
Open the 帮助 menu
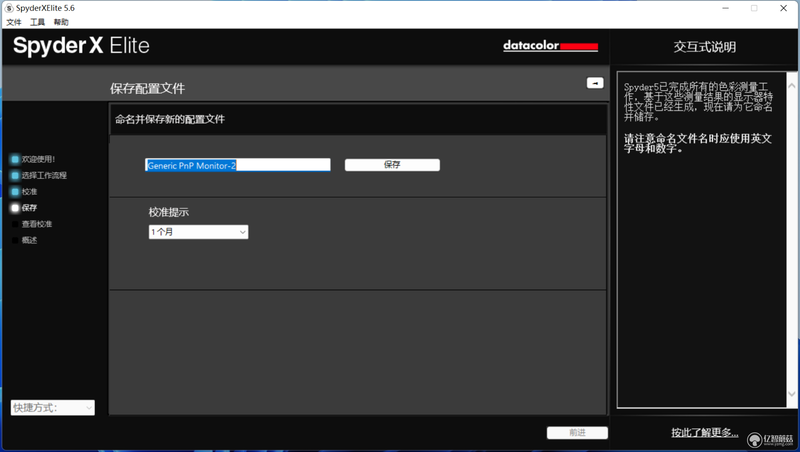(61, 22)
